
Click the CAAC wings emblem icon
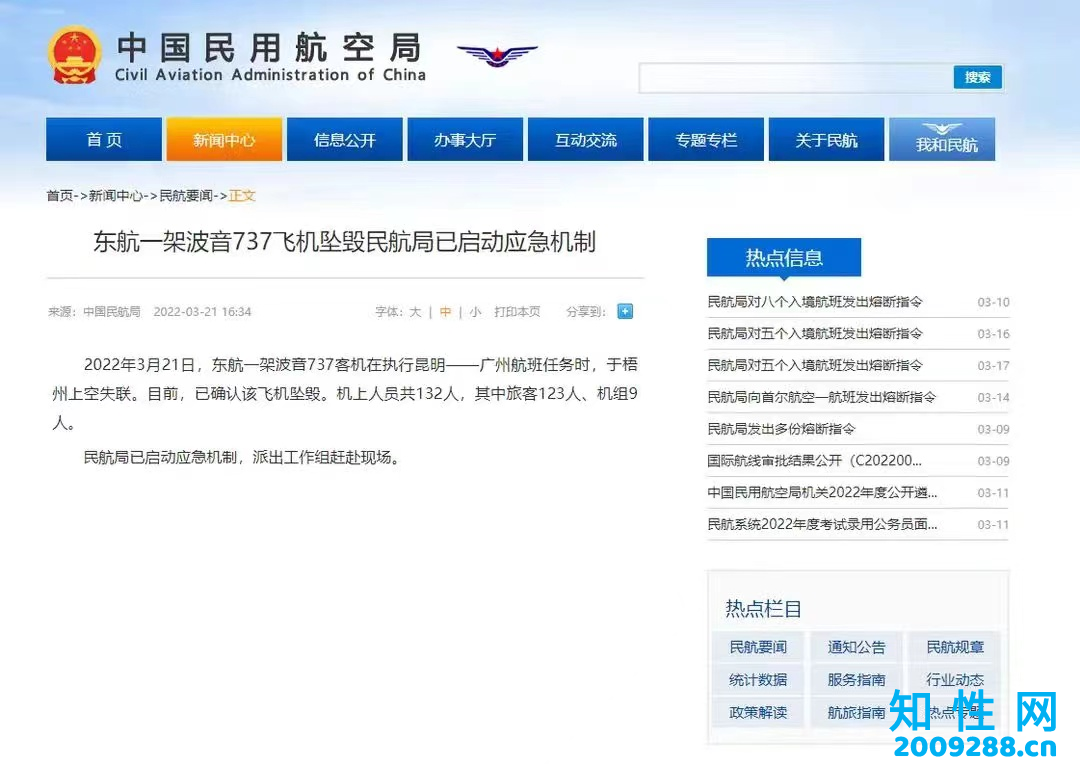(x=497, y=55)
